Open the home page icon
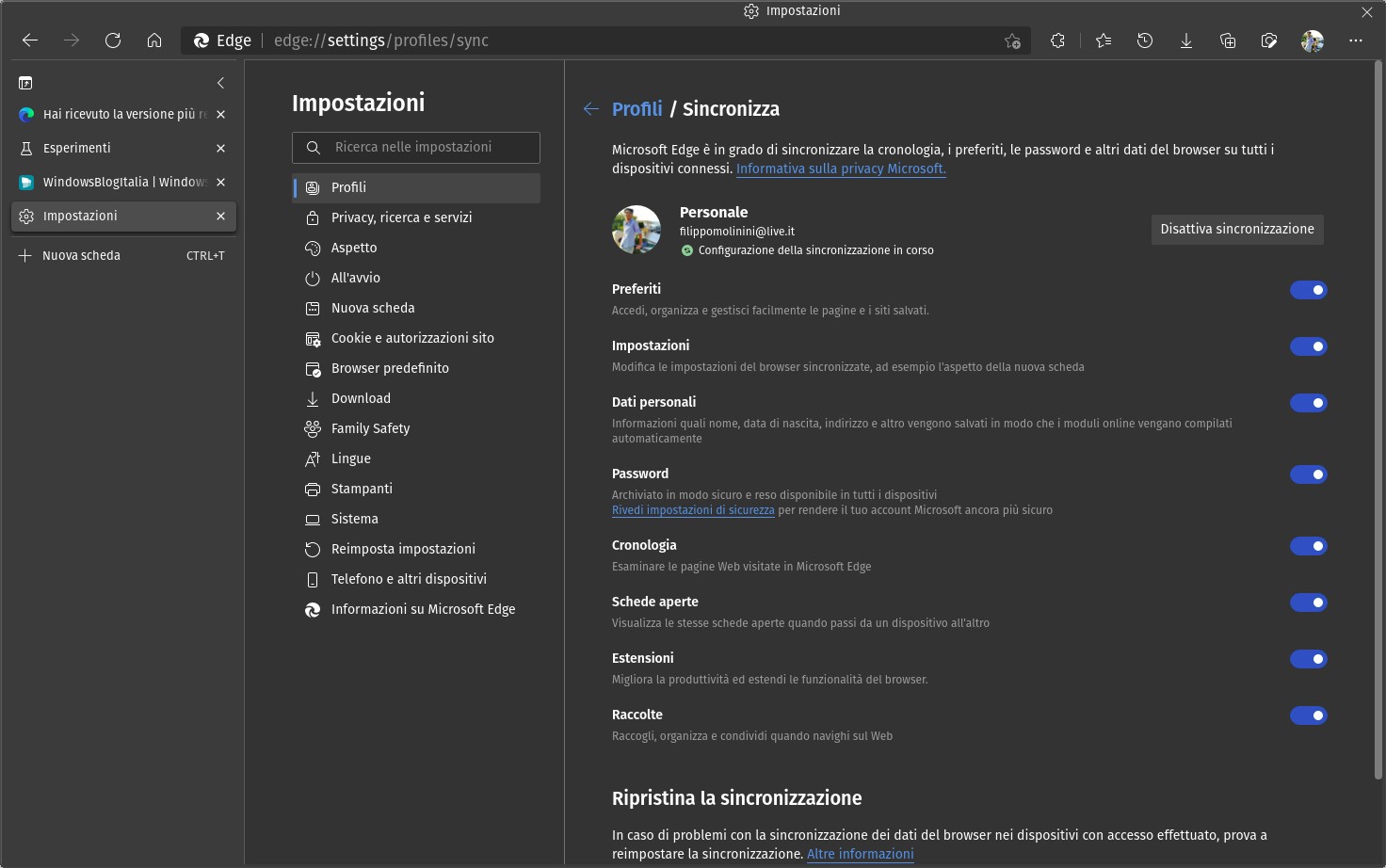The height and width of the screenshot is (868, 1386). point(154,40)
